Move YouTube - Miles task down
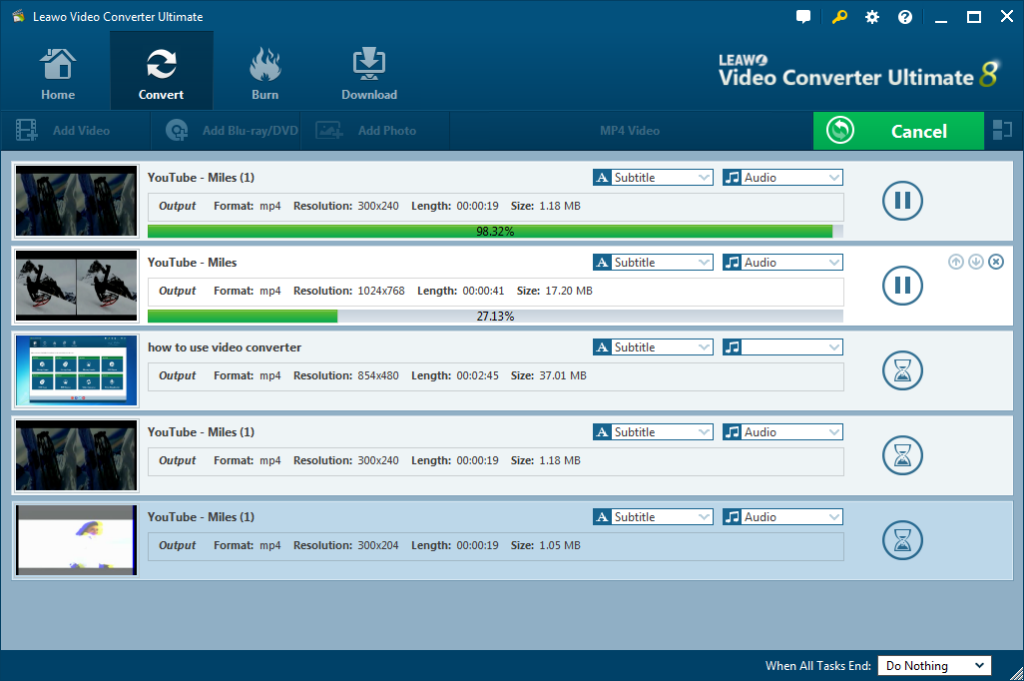This screenshot has height=681, width=1024. pyautogui.click(x=976, y=262)
